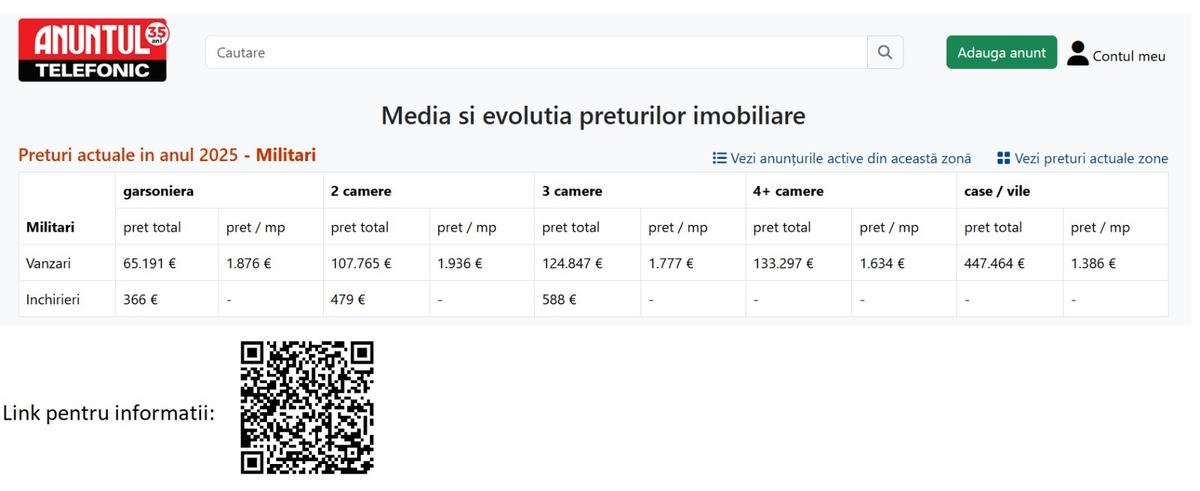
Task: Click the Adauga anunt button
Action: click(x=1001, y=52)
